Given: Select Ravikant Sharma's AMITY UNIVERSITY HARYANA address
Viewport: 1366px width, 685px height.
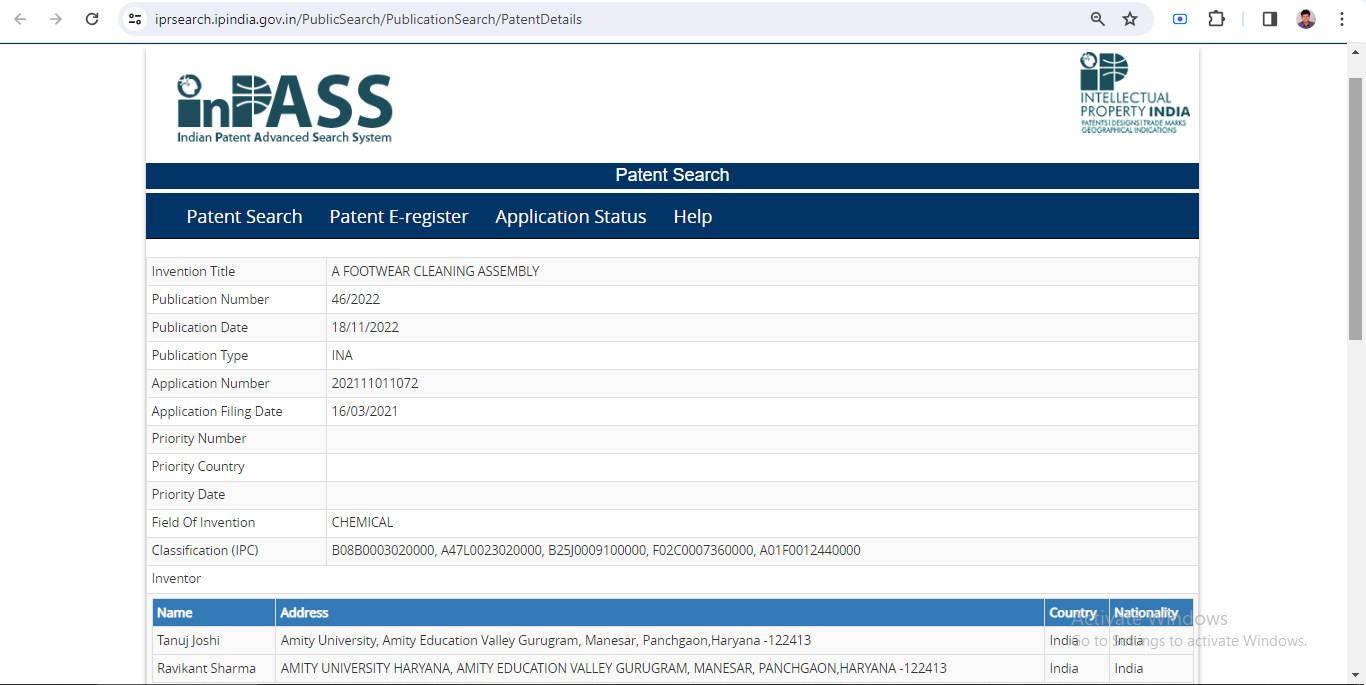Looking at the screenshot, I should click(x=613, y=668).
